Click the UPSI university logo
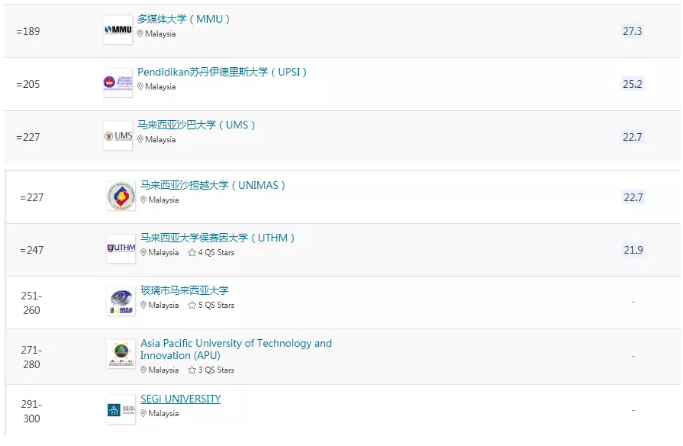The image size is (683, 446). (118, 82)
